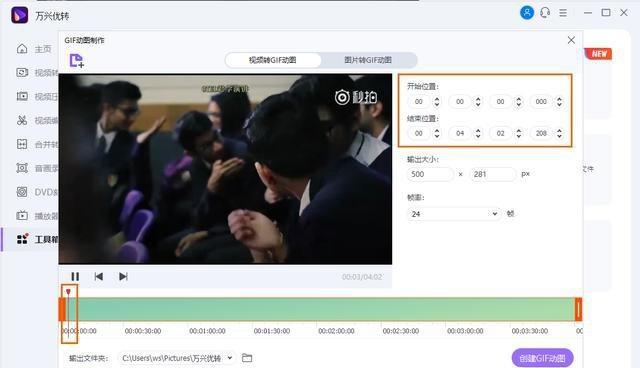Click the end position minutes field 04
Viewport: 640px width, 368px height.
[x=460, y=133]
